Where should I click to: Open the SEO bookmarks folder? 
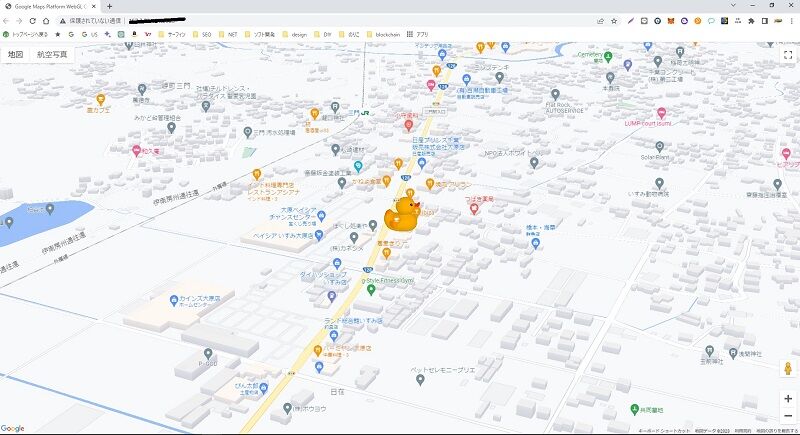[202, 35]
